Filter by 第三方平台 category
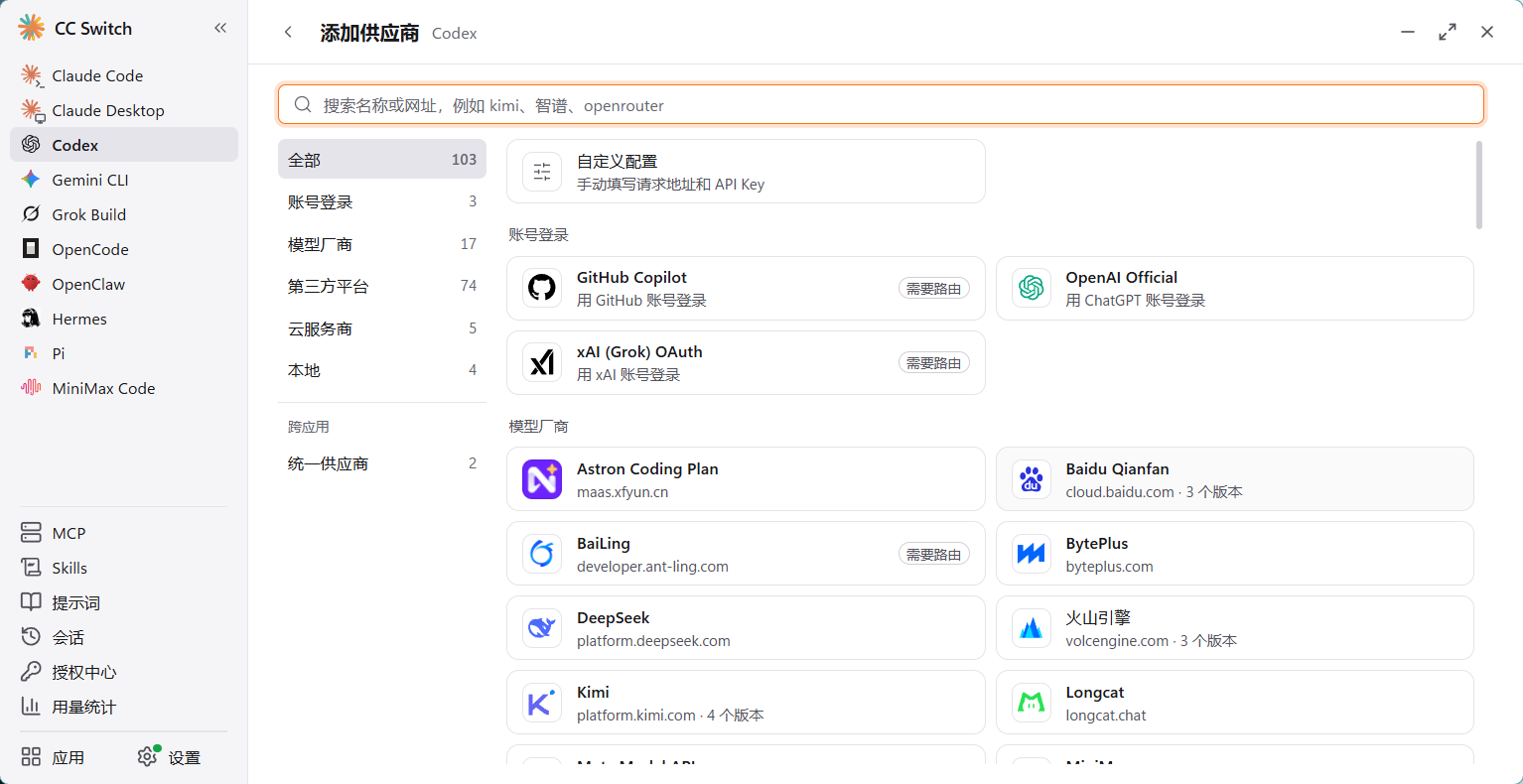This screenshot has height=784, width=1523. pyautogui.click(x=382, y=286)
